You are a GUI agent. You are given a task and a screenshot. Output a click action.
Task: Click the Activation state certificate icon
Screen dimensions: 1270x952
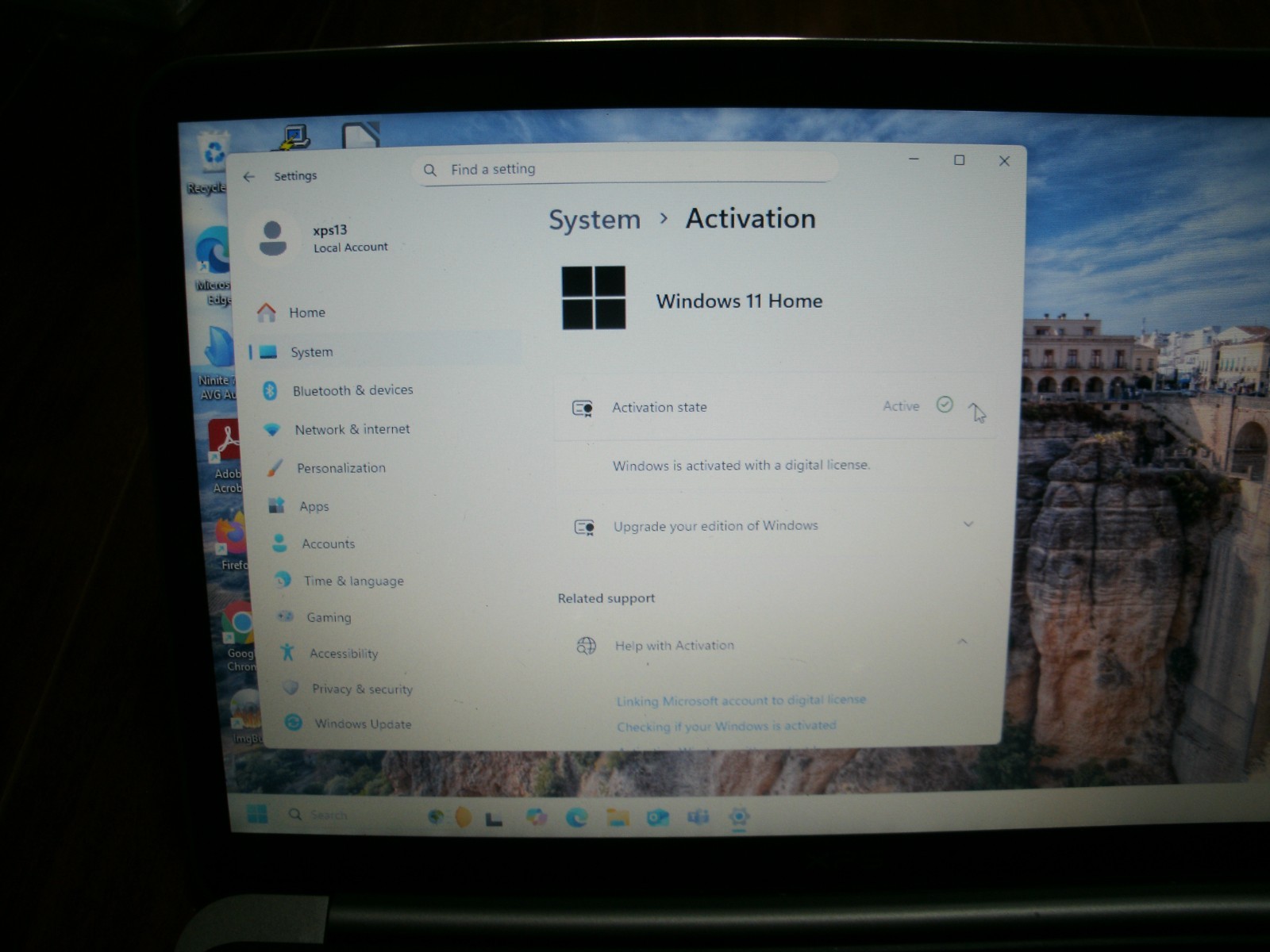click(x=583, y=409)
